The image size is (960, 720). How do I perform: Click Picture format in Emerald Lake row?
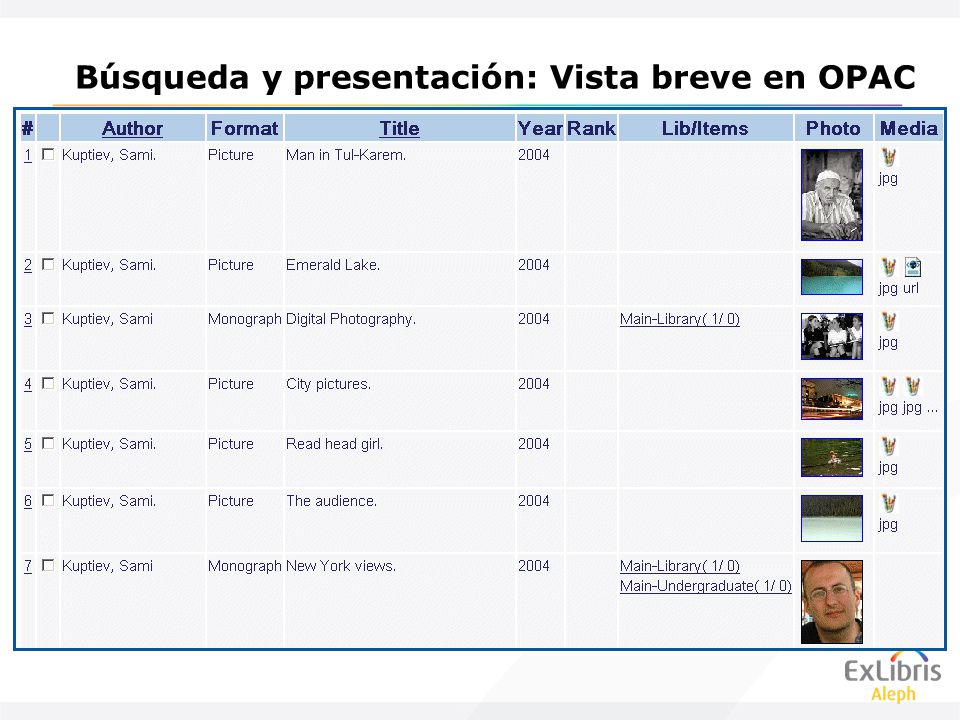pyautogui.click(x=231, y=265)
